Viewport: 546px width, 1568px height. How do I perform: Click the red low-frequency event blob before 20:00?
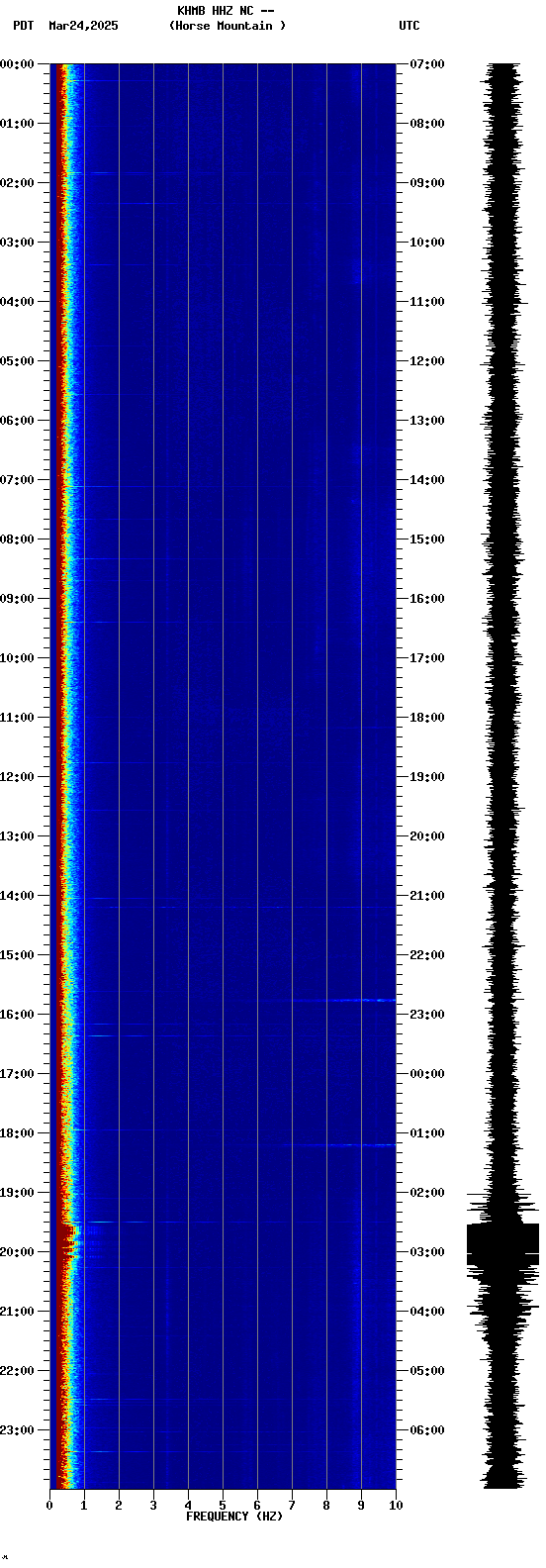(66, 1243)
